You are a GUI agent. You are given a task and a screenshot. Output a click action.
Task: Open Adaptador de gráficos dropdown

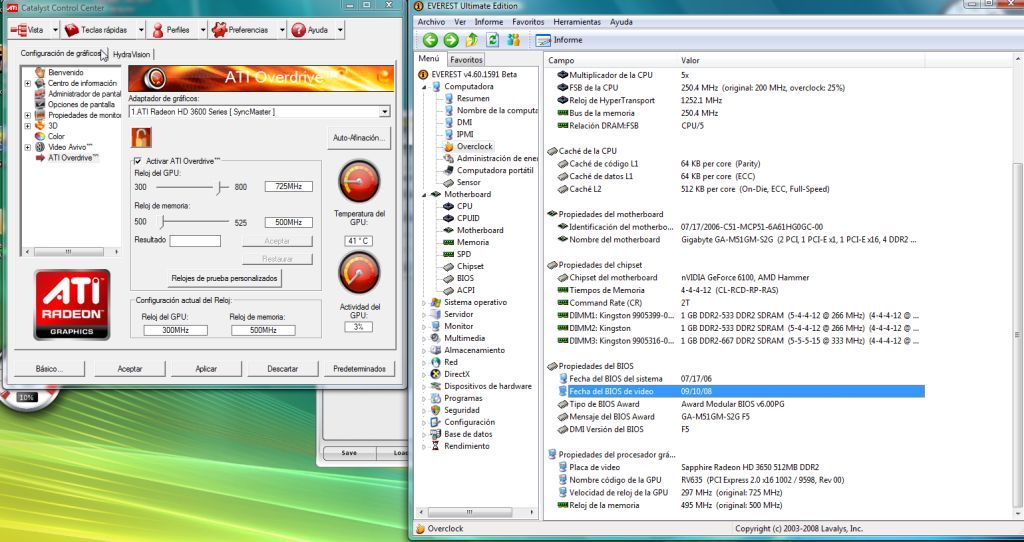pos(385,112)
